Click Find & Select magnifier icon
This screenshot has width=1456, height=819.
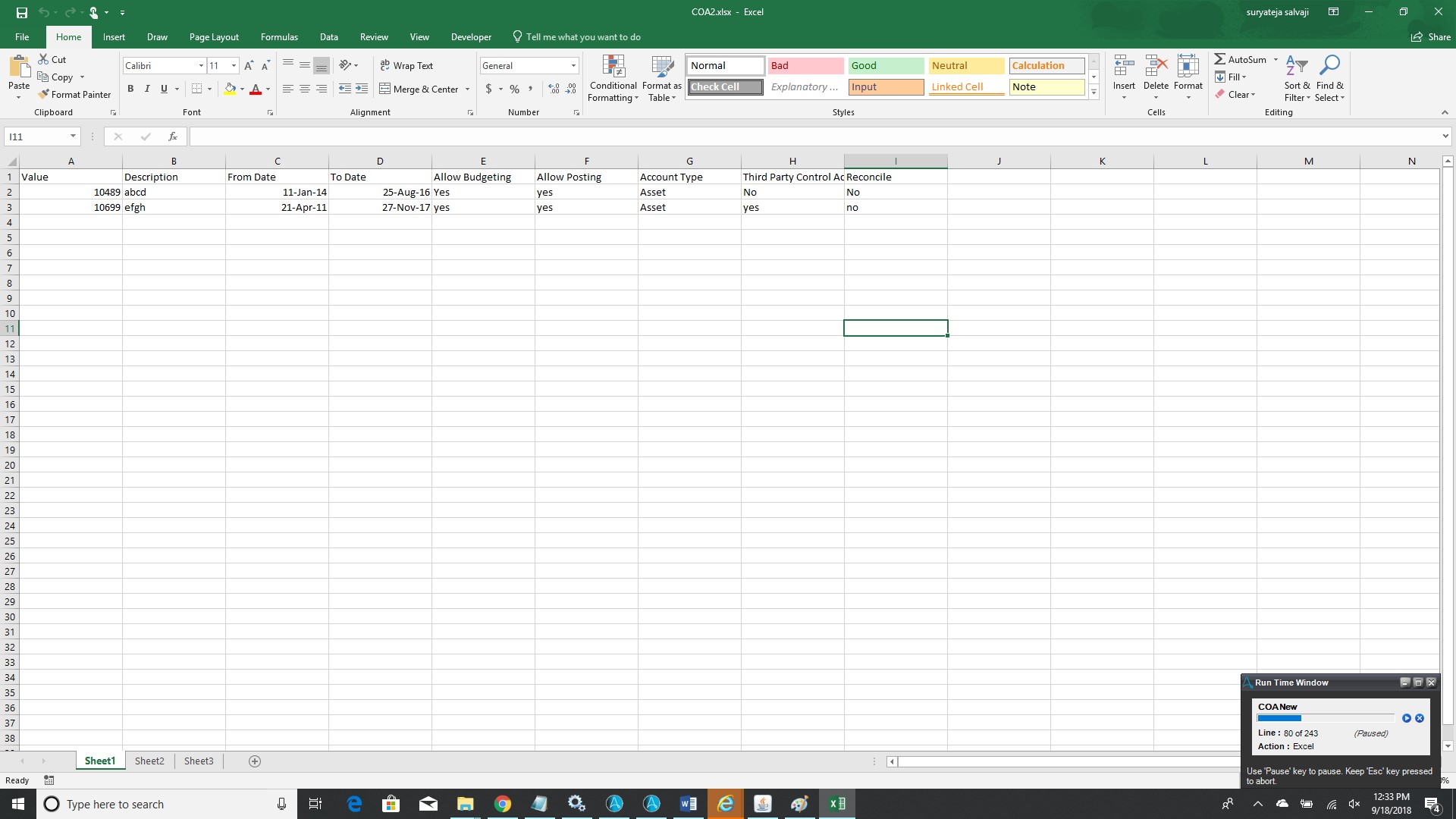click(1329, 67)
